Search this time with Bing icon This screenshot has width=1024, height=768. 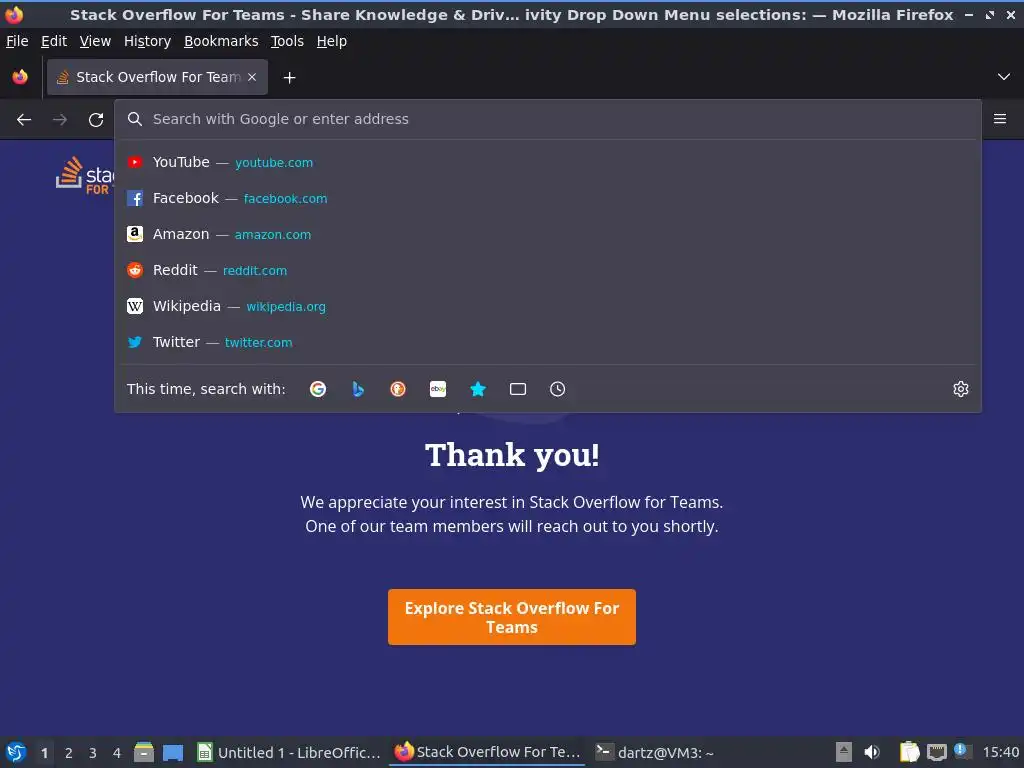click(x=358, y=389)
